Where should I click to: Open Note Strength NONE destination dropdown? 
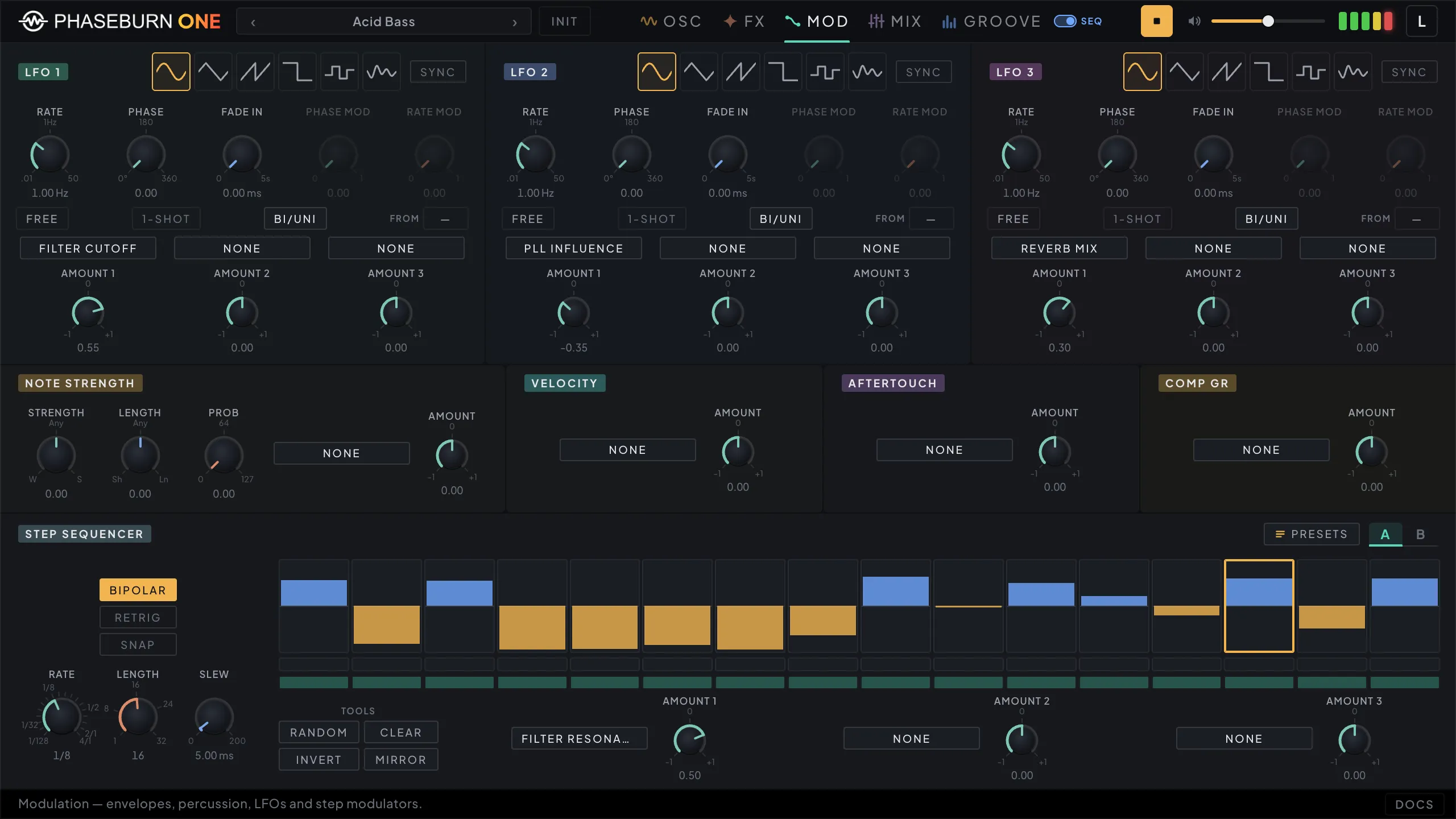coord(342,453)
